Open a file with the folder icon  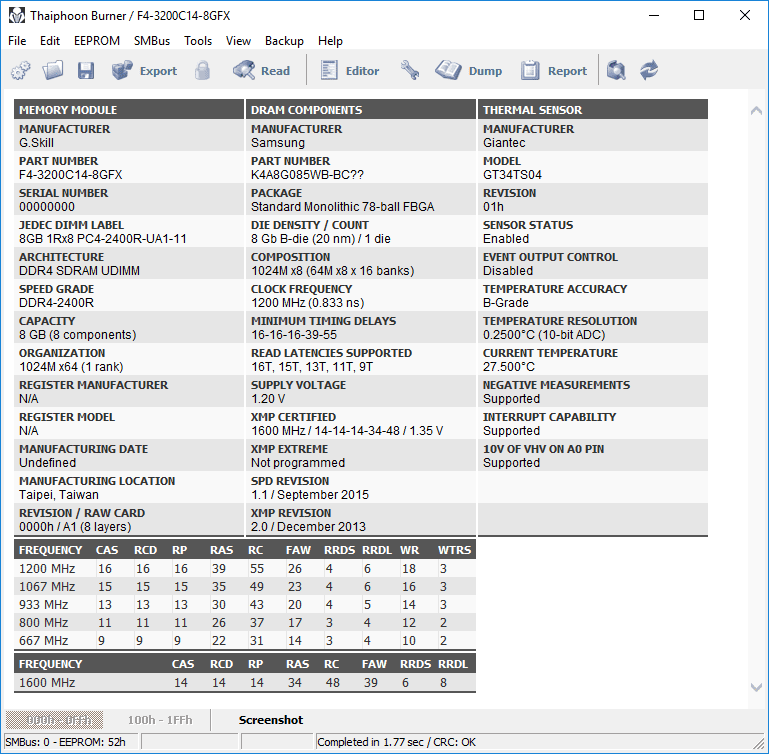(53, 71)
